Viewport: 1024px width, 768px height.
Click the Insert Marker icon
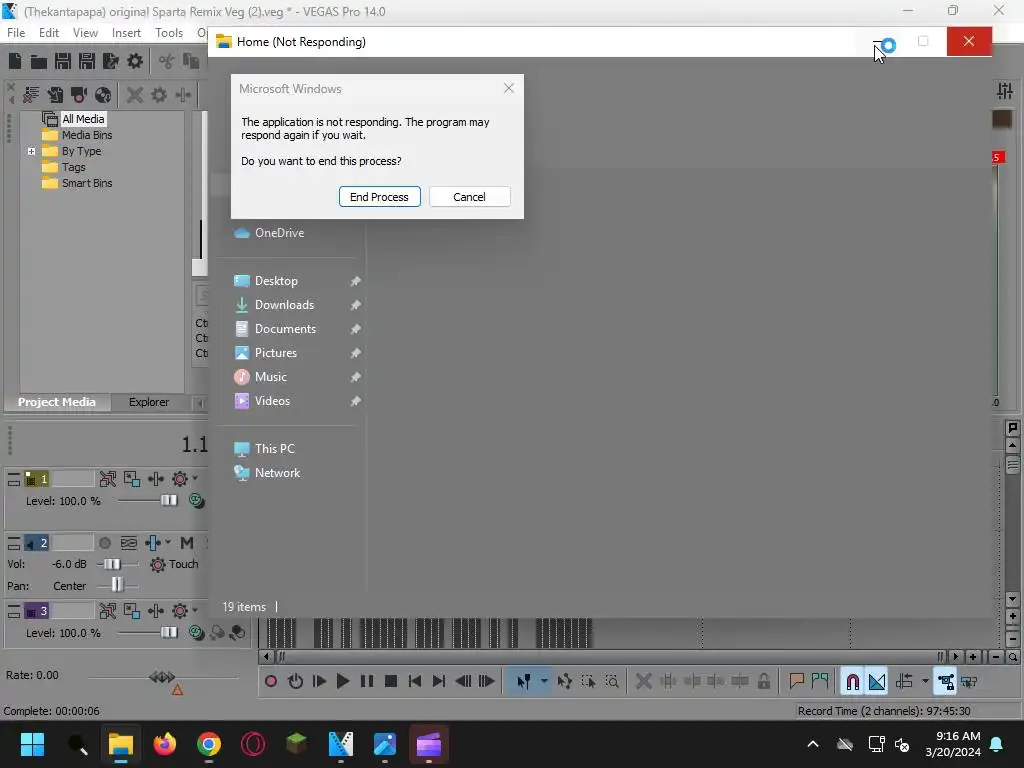click(796, 681)
